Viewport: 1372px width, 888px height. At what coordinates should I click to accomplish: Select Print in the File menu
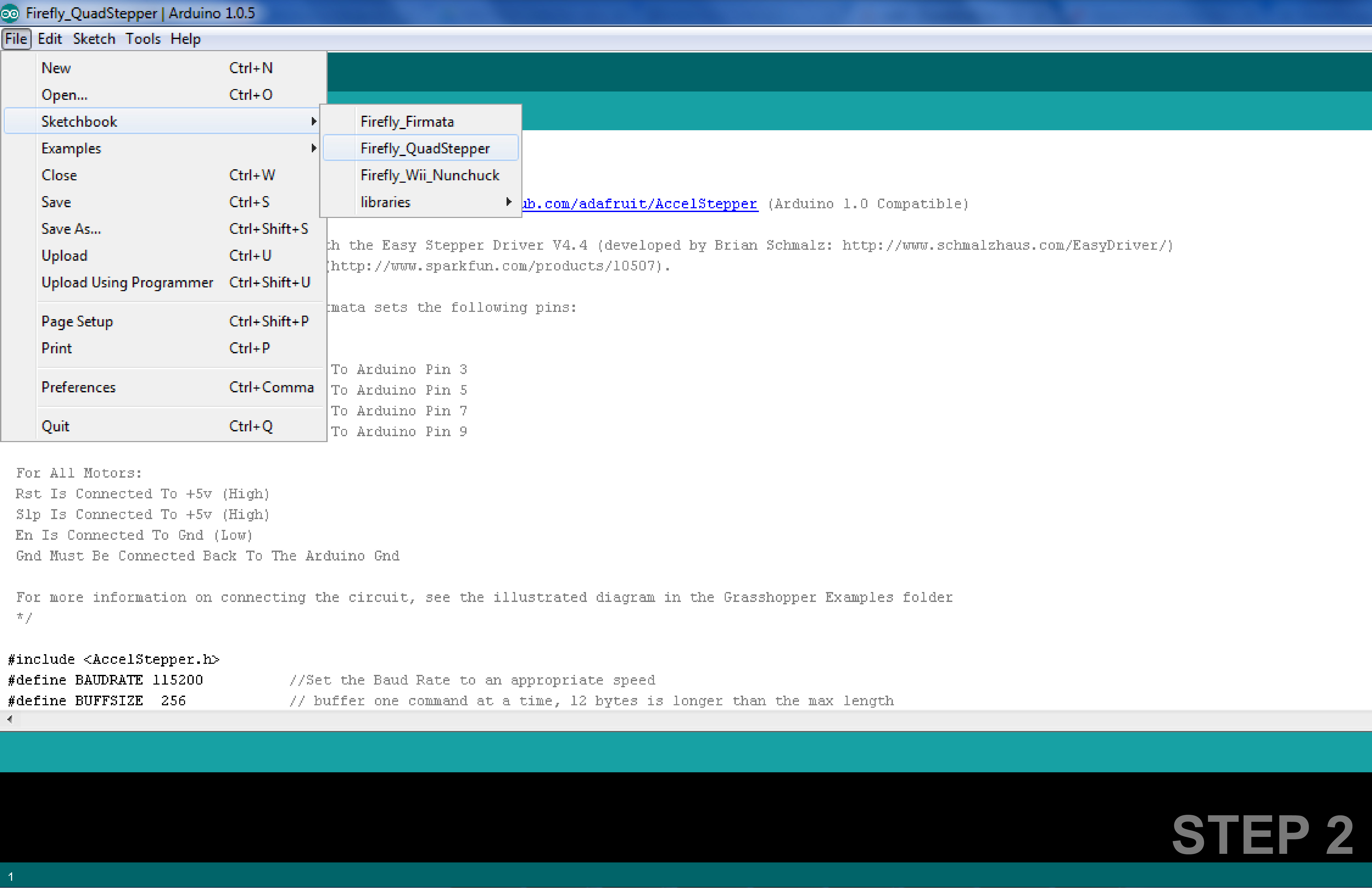coord(164,348)
